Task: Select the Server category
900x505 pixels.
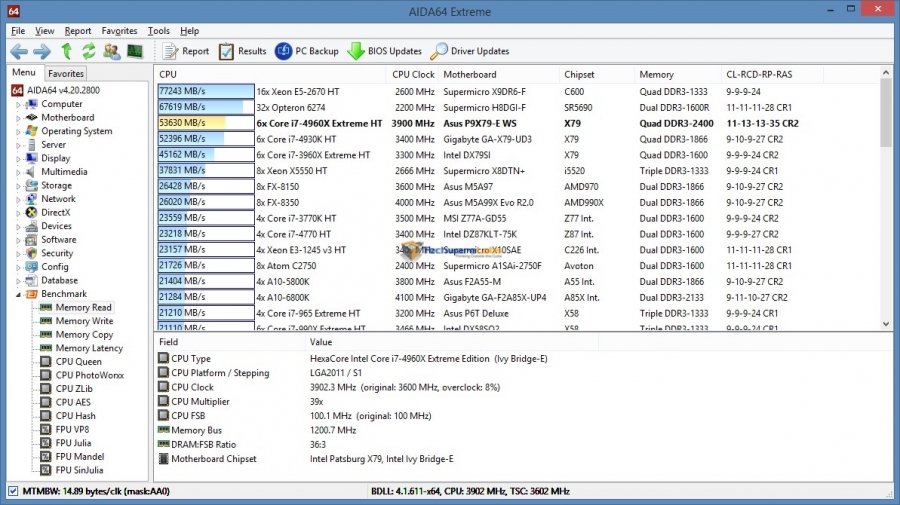Action: 53,145
